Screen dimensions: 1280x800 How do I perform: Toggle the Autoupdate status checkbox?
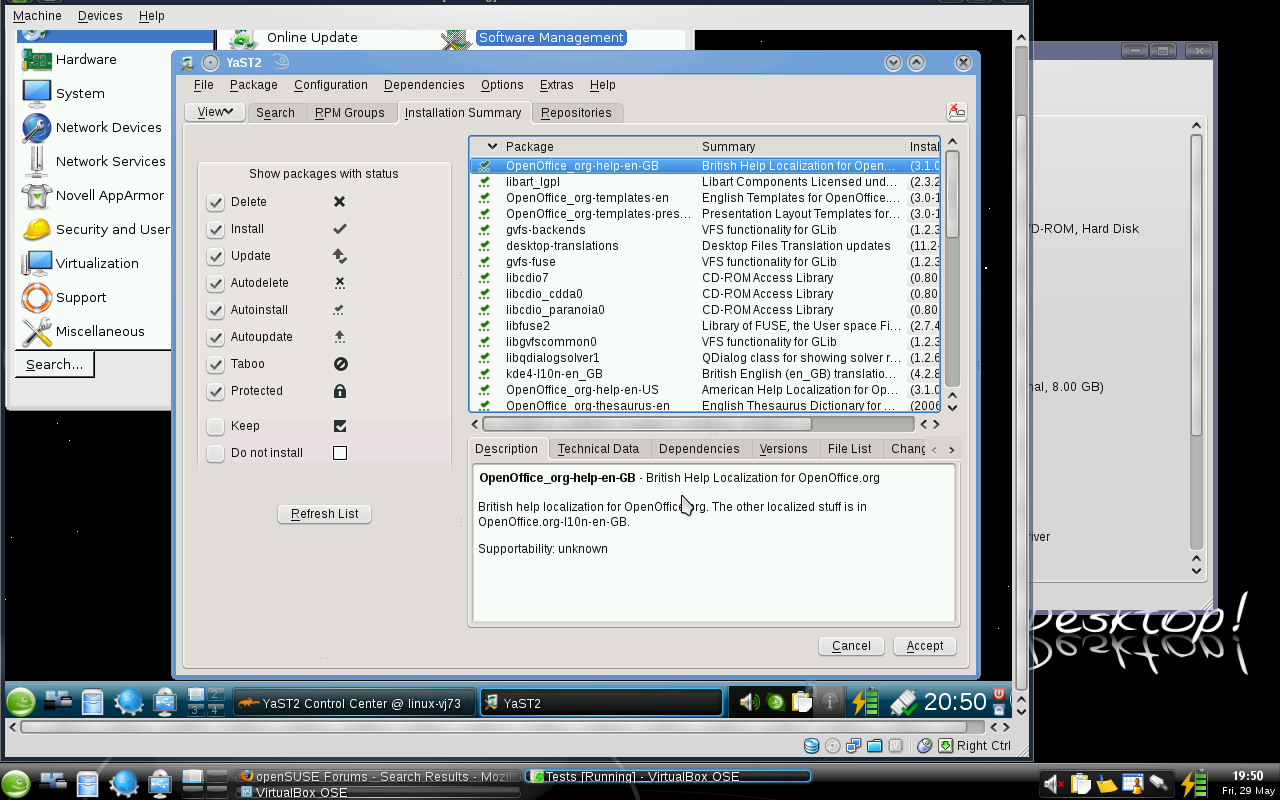(x=216, y=337)
